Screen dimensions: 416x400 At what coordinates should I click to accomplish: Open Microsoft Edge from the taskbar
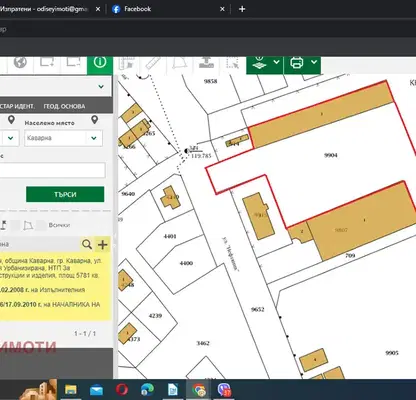point(147,389)
